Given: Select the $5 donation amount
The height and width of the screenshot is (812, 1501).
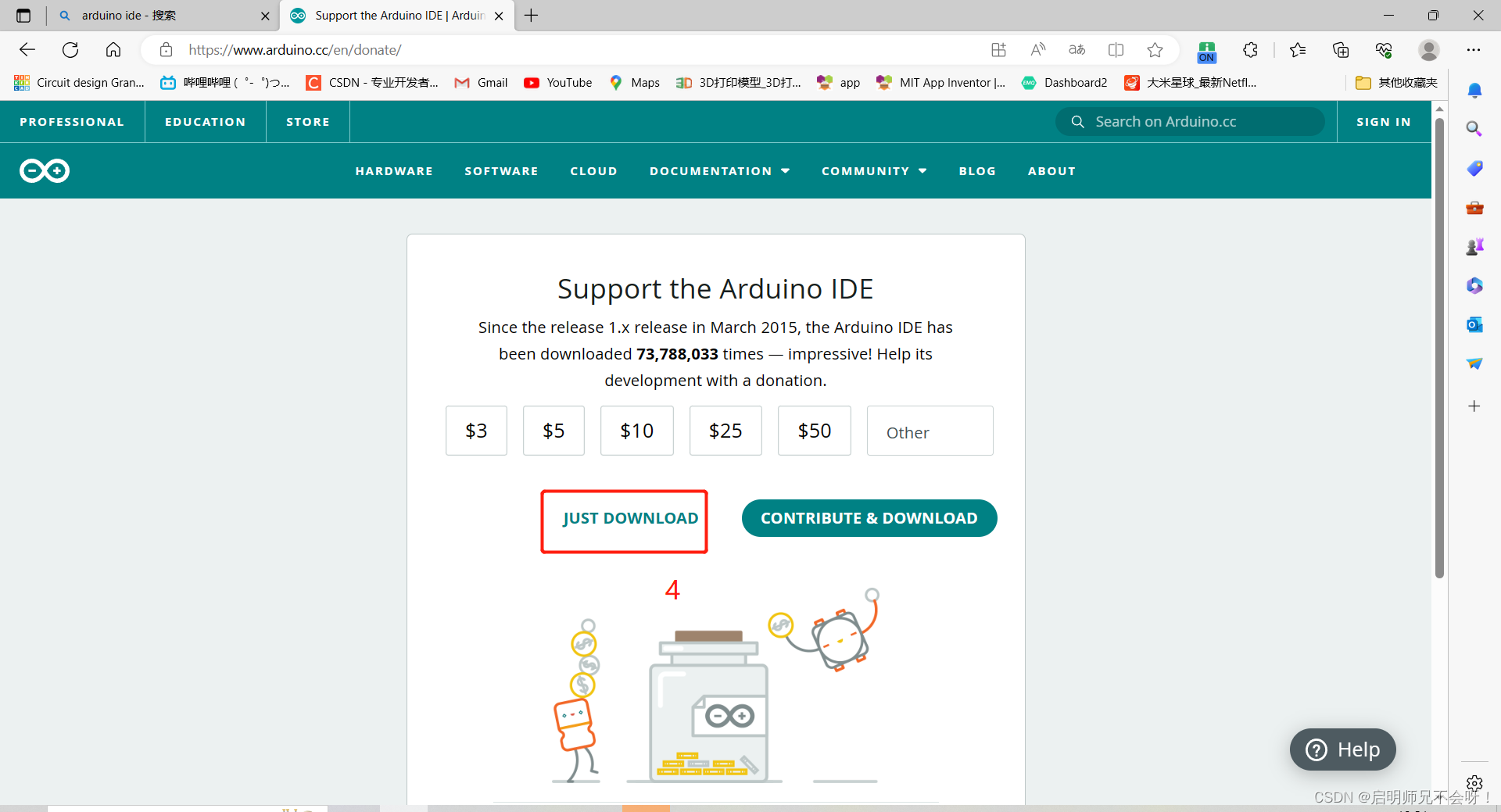Looking at the screenshot, I should tap(553, 431).
